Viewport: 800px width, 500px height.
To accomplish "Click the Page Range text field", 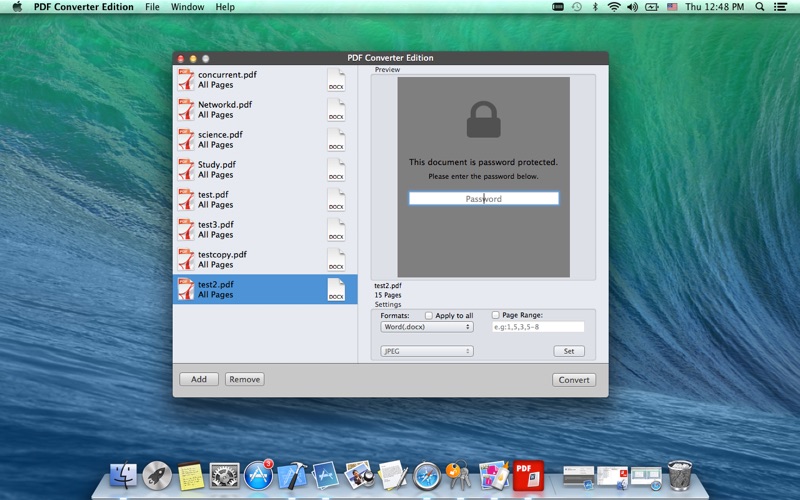I will (x=538, y=327).
